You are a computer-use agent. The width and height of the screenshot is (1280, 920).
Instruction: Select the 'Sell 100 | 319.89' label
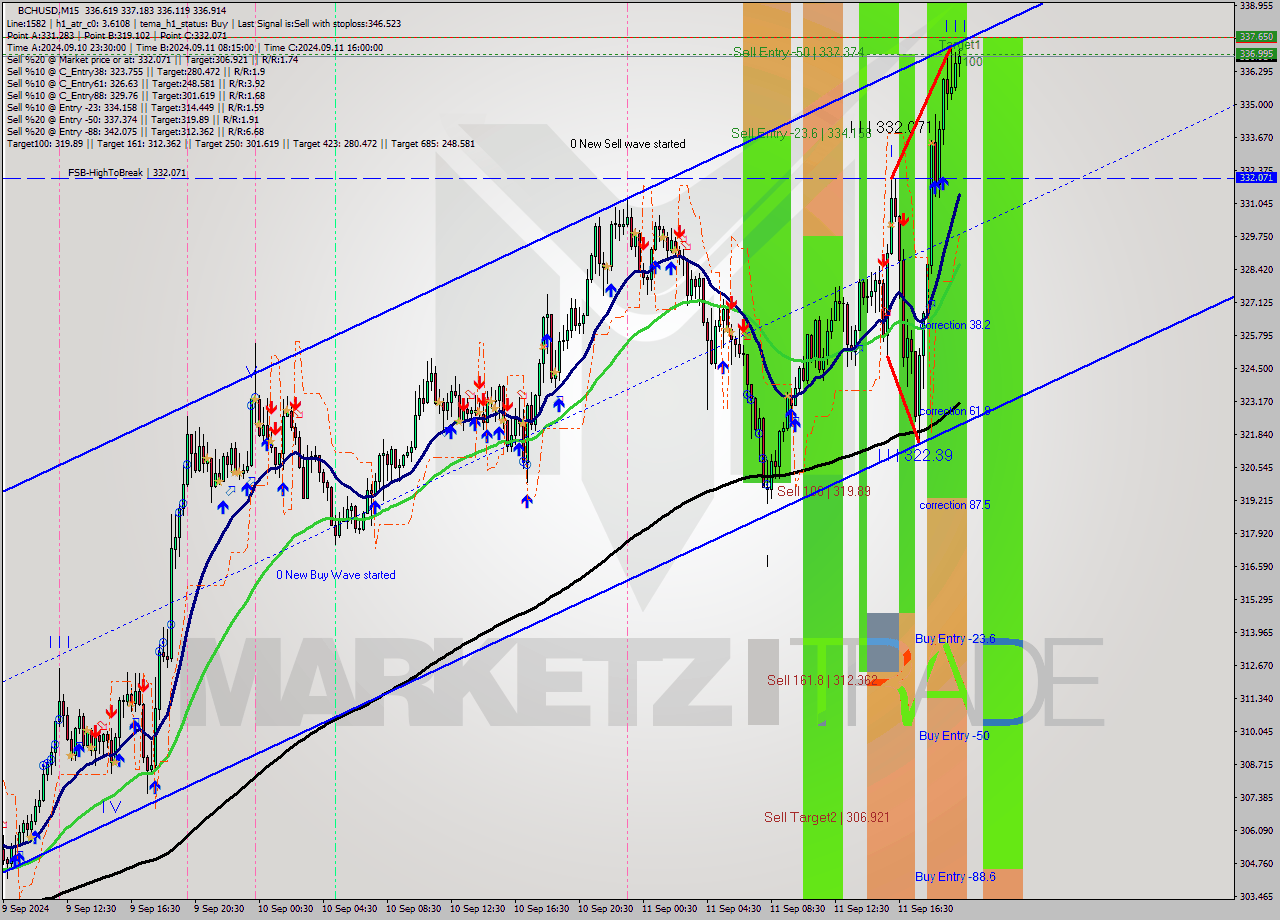(824, 491)
